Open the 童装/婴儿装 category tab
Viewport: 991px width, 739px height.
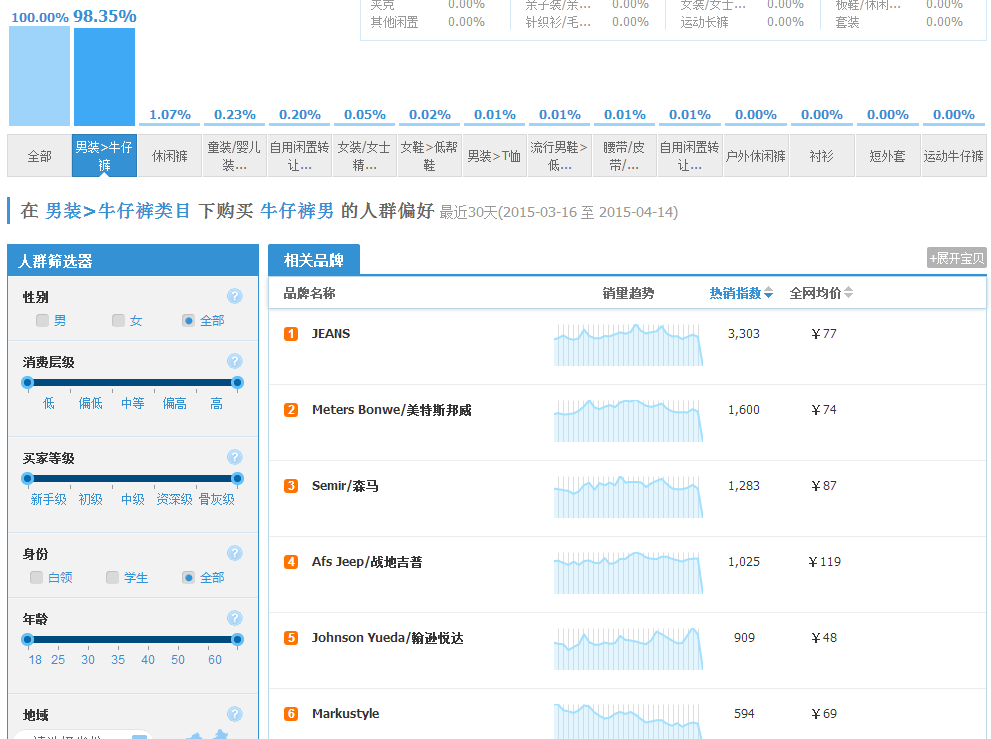click(x=234, y=156)
